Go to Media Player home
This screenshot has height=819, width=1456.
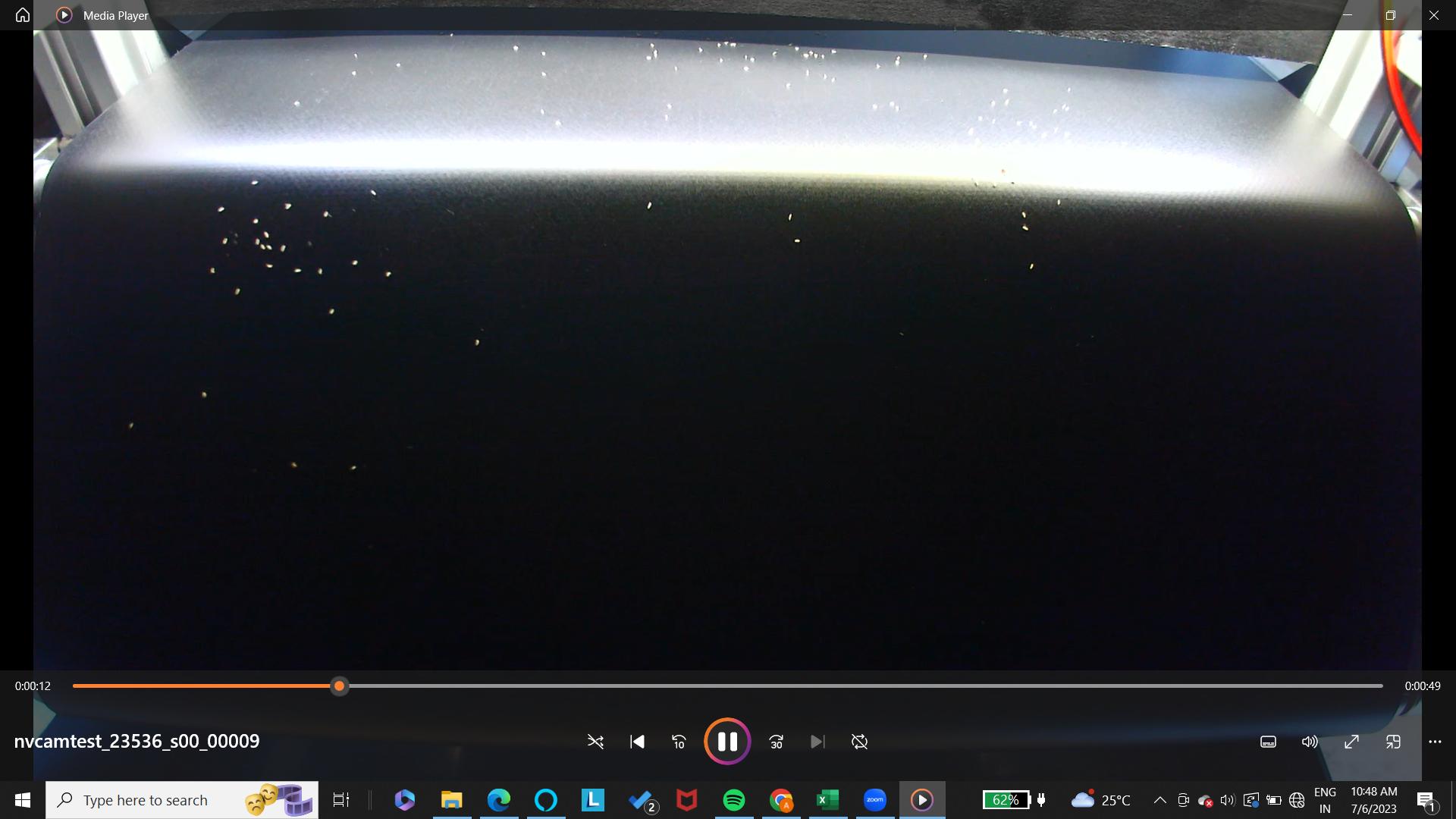23,15
